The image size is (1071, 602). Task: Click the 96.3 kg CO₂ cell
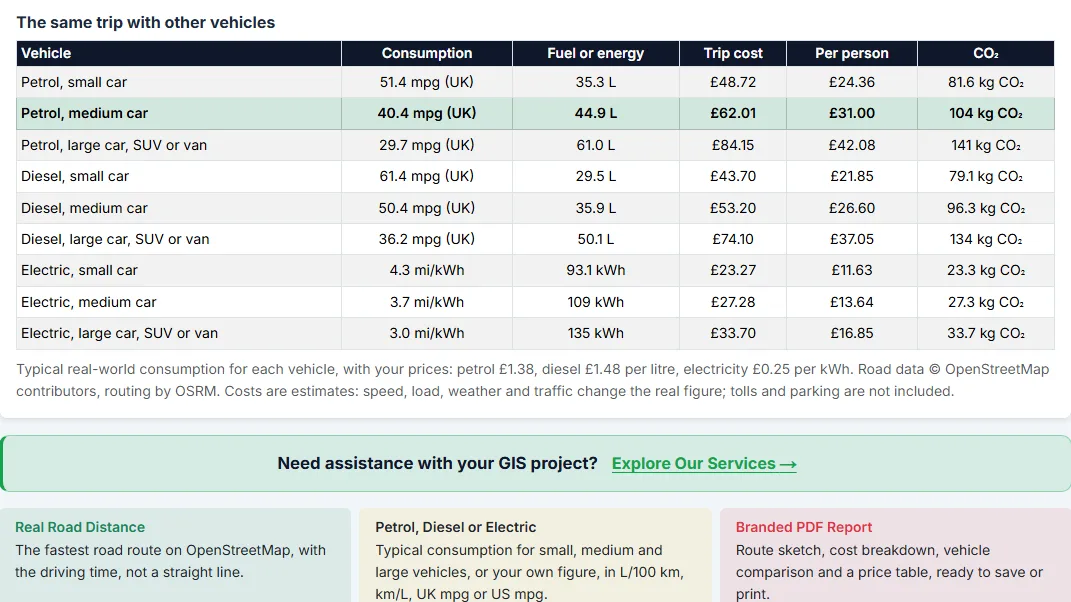[x=986, y=208]
